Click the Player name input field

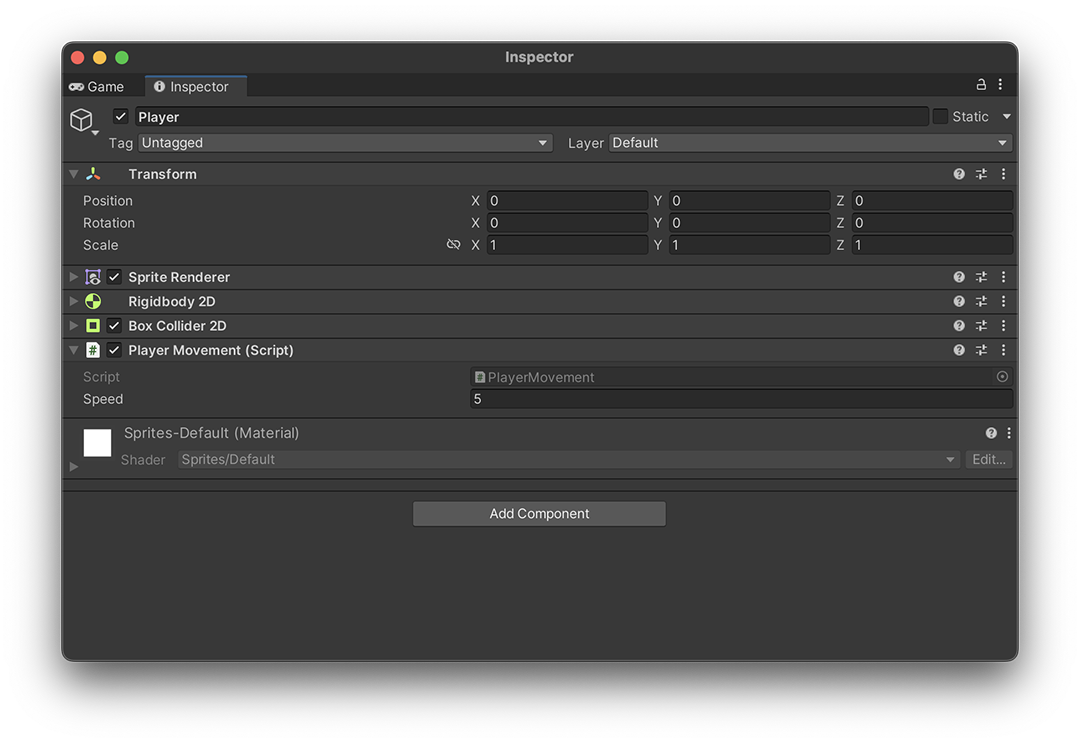coord(531,116)
